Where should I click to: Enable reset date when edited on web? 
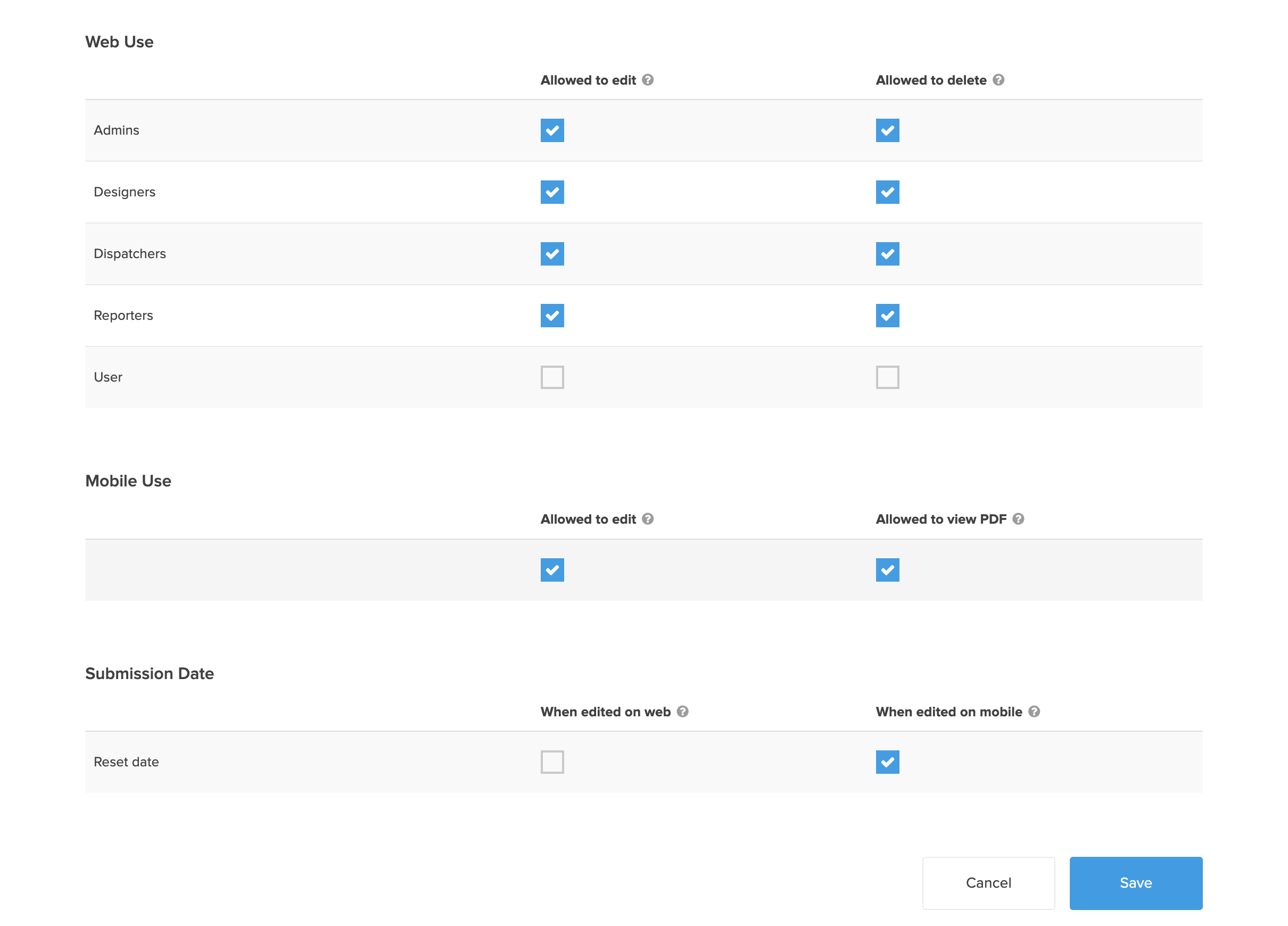click(x=551, y=762)
